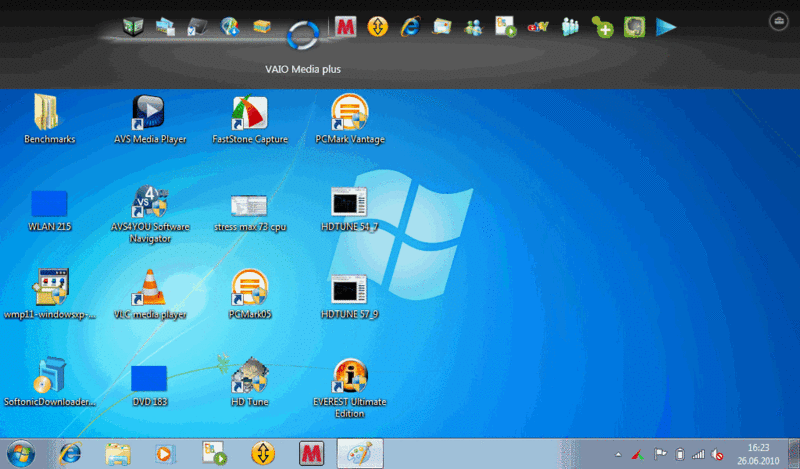
Task: Click the green plus icon in the dock
Action: tap(602, 27)
